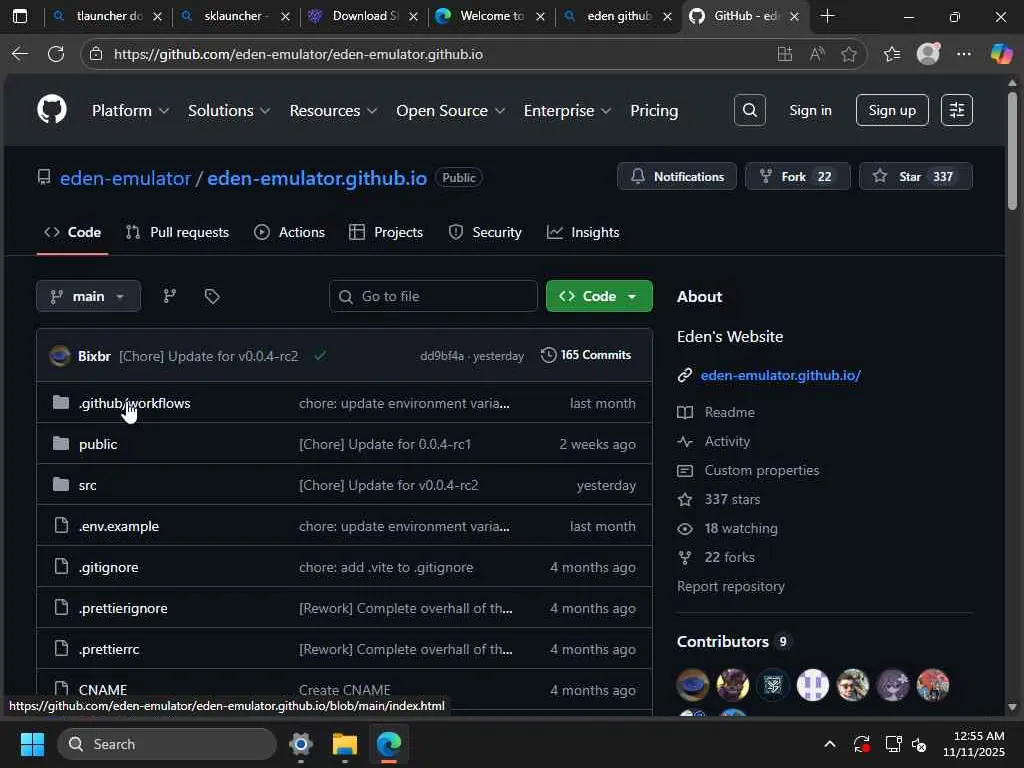Open the public folder

pos(98,444)
